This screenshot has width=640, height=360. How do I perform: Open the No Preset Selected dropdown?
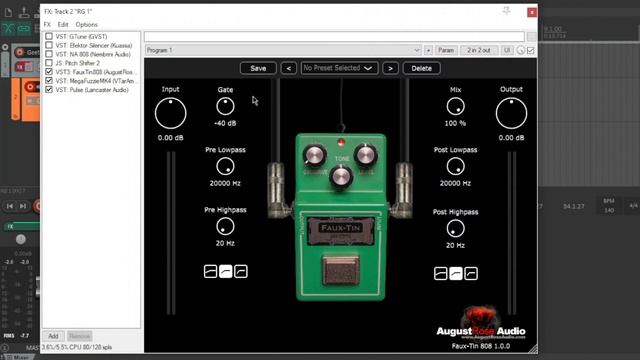(339, 68)
